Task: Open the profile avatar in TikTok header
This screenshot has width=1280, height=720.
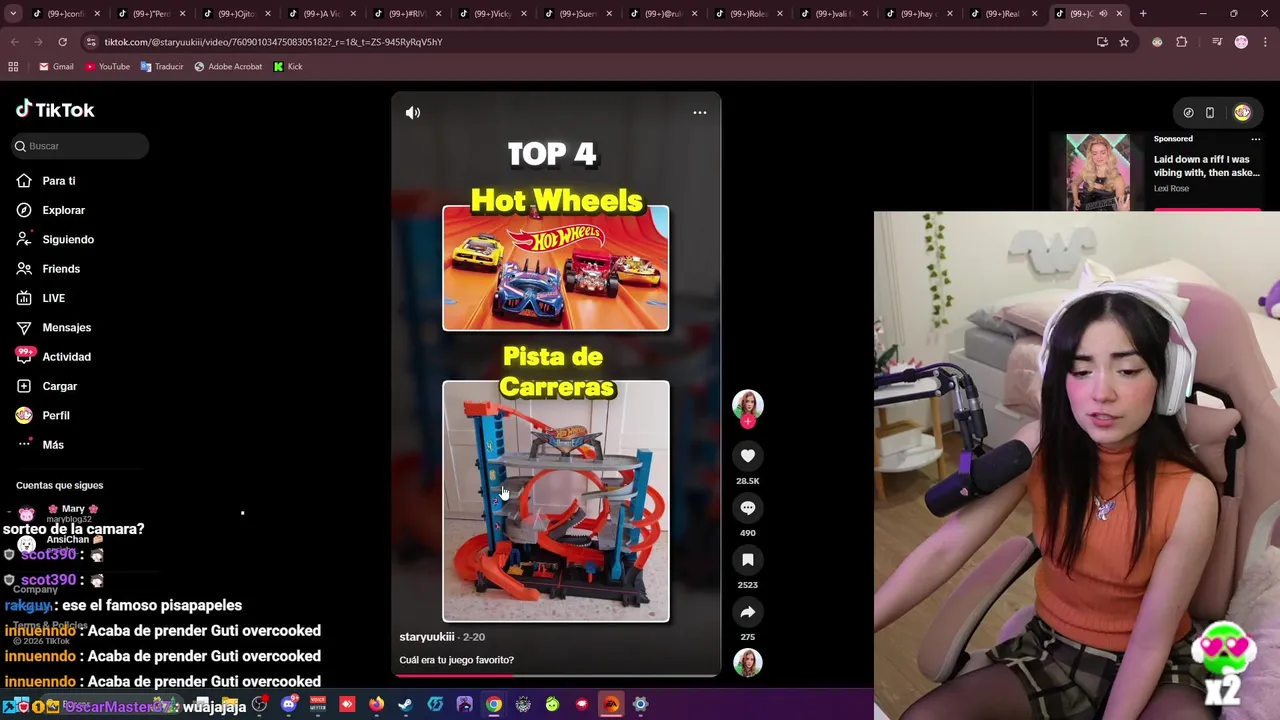Action: pyautogui.click(x=1242, y=113)
